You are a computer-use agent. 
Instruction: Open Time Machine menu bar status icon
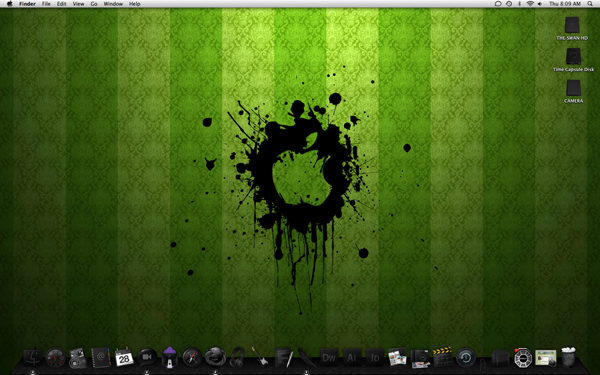pyautogui.click(x=509, y=4)
